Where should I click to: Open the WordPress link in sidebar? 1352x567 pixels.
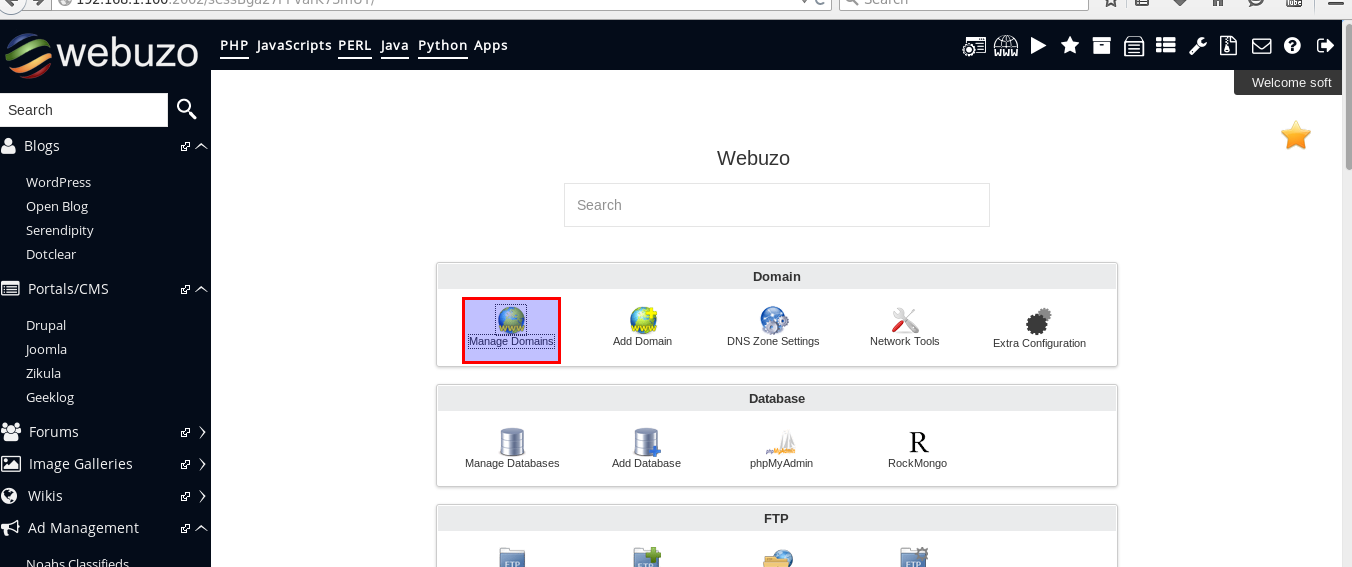click(x=58, y=182)
